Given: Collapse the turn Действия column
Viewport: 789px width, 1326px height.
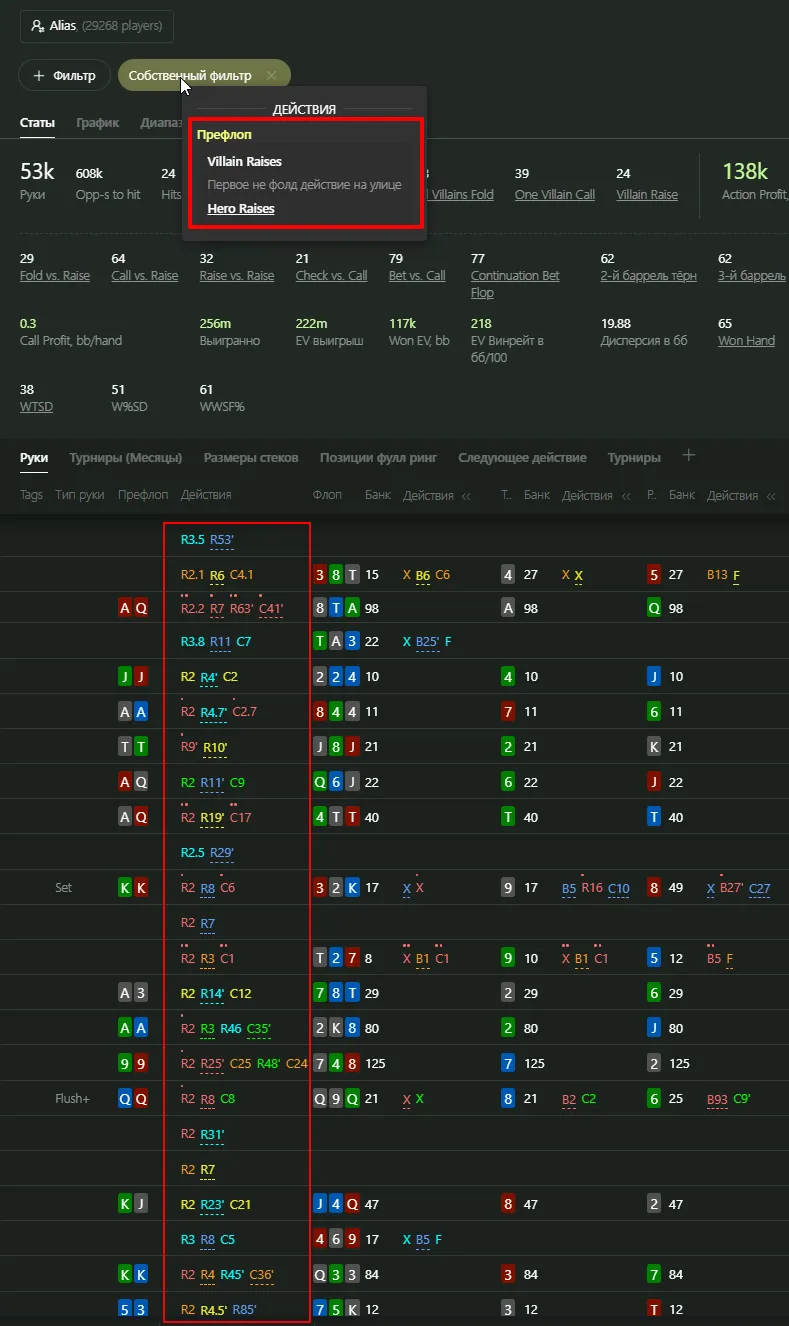Looking at the screenshot, I should pyautogui.click(x=626, y=496).
